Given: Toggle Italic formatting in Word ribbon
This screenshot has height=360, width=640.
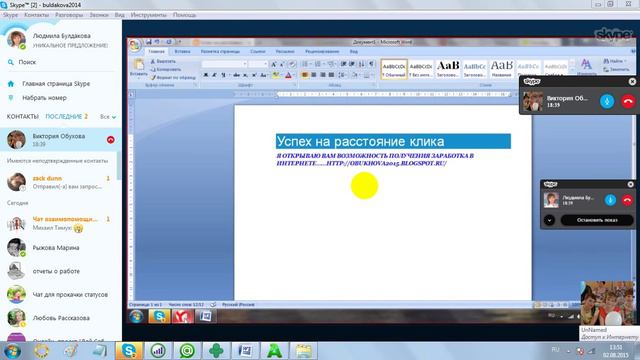Looking at the screenshot, I should 214,75.
